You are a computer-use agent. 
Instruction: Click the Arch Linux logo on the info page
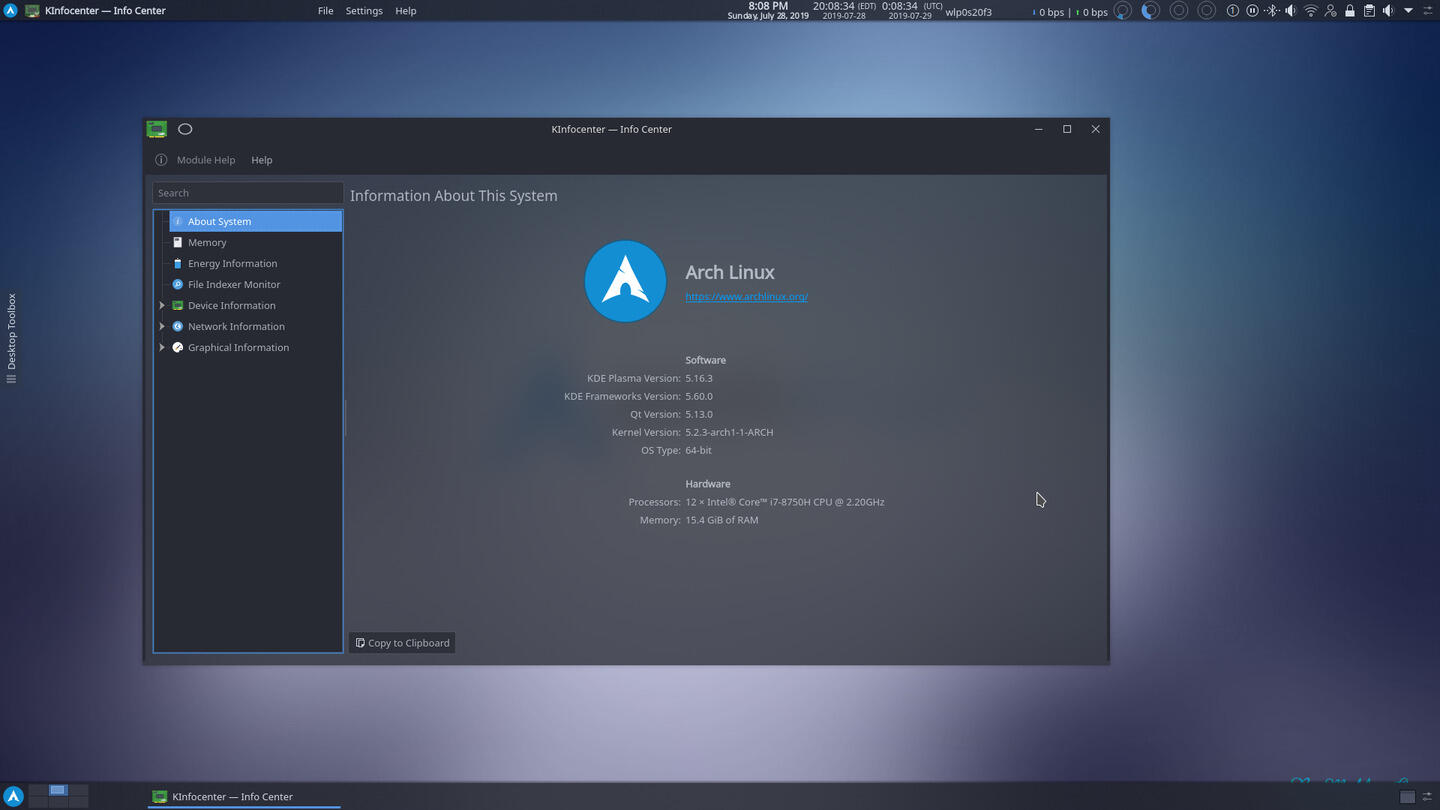pyautogui.click(x=625, y=281)
